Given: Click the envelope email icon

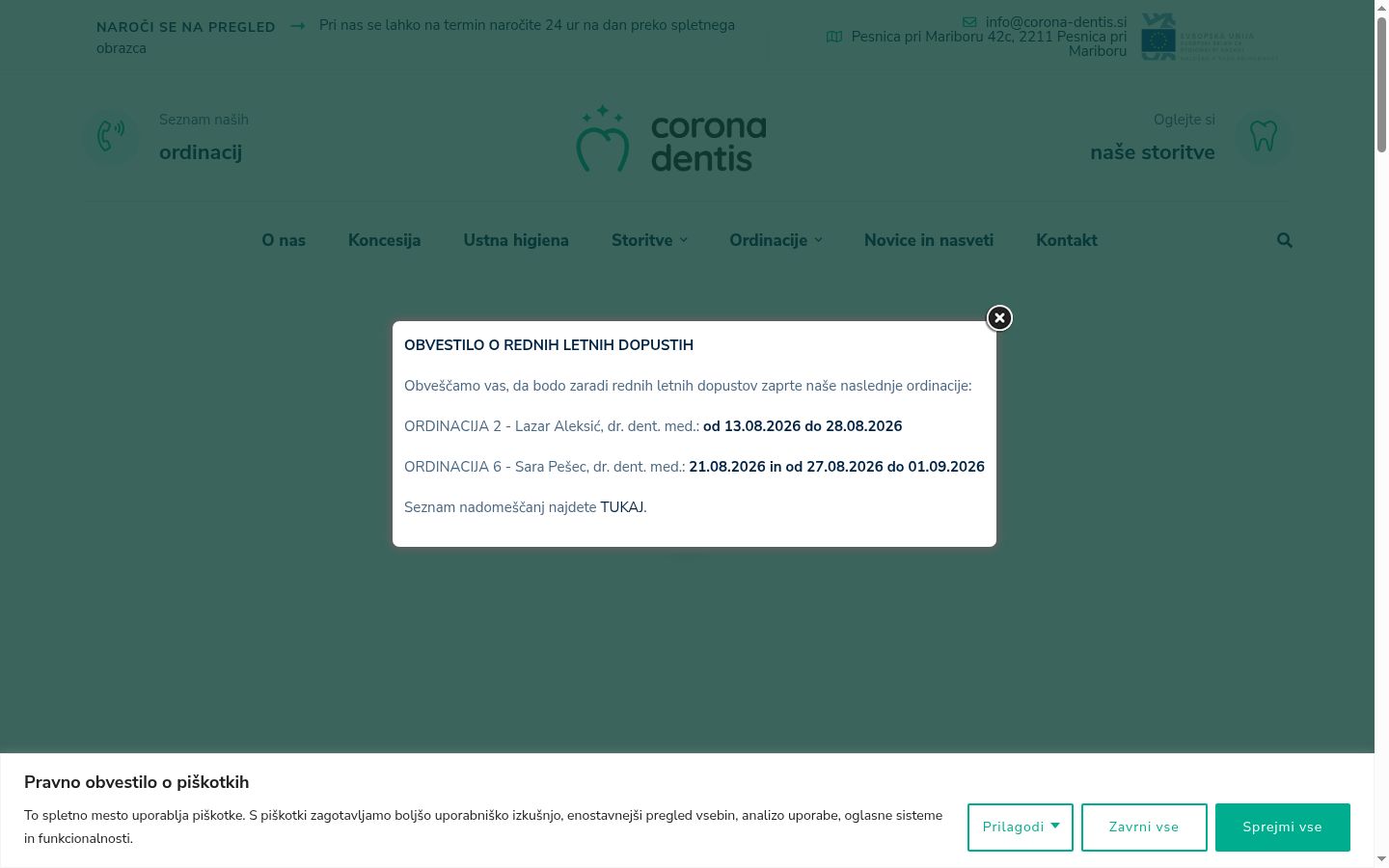Looking at the screenshot, I should 969,22.
